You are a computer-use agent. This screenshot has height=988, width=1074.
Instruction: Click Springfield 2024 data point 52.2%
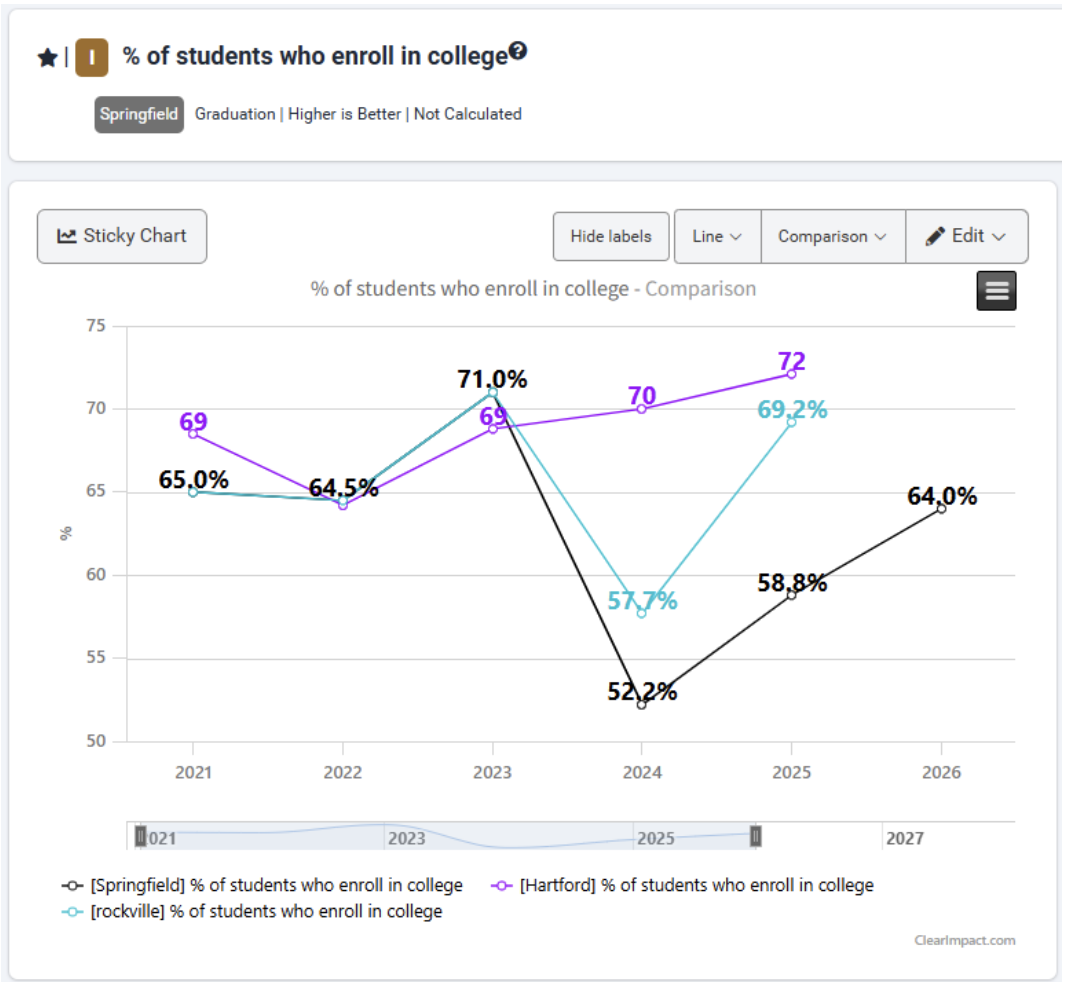point(642,704)
